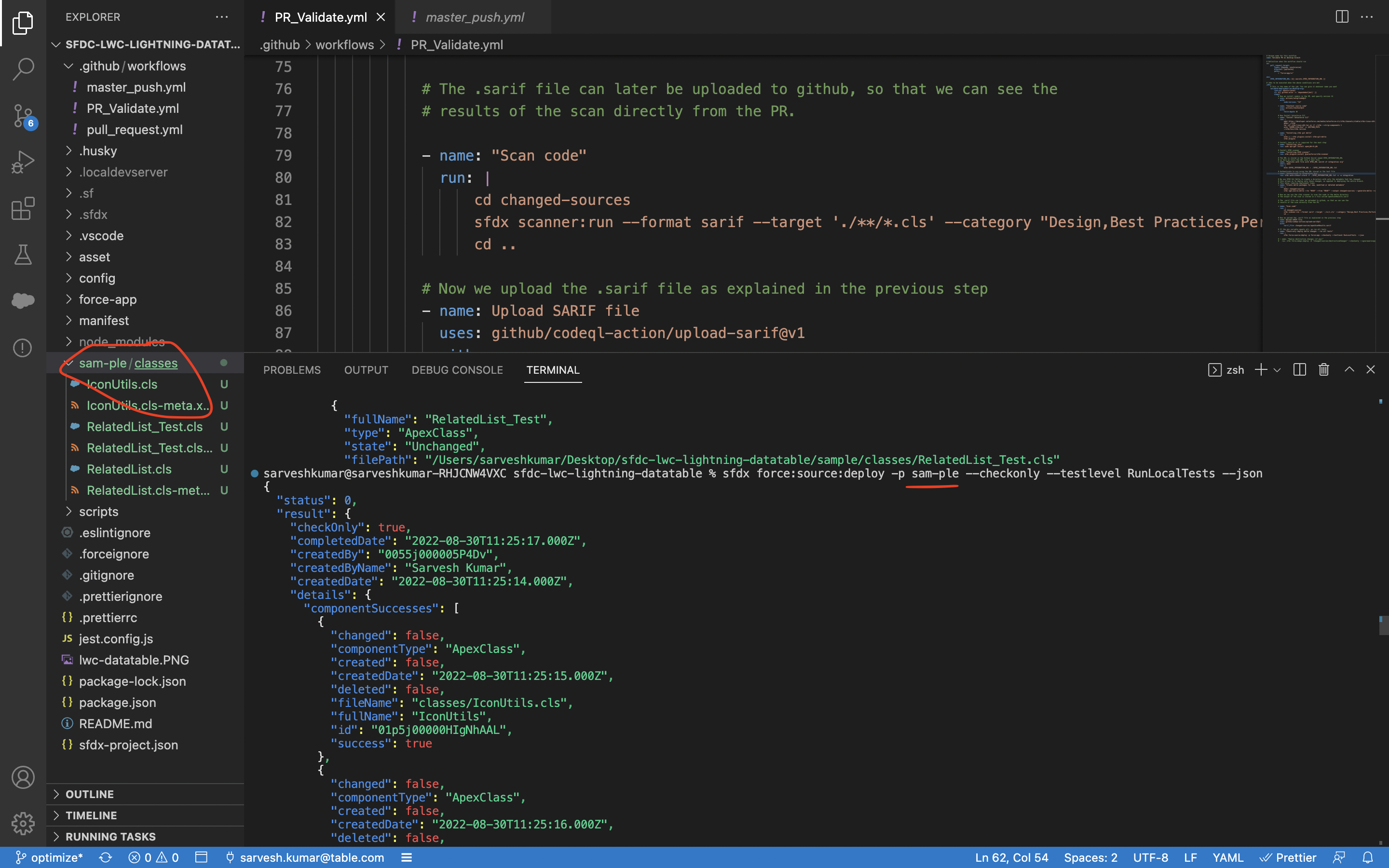Split the terminal pane
Viewport: 1389px width, 868px height.
pyautogui.click(x=1299, y=369)
